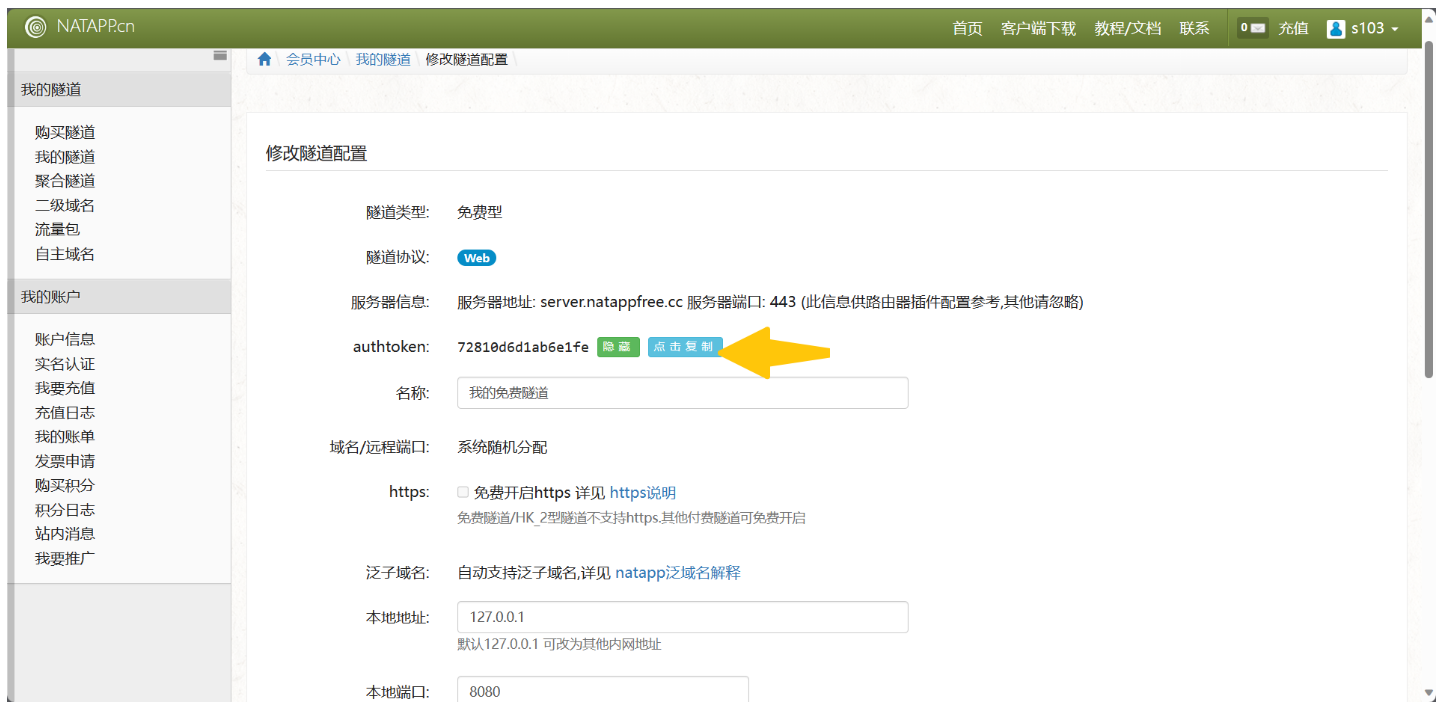The height and width of the screenshot is (721, 1442).
Task: Click the blue Web protocol badge
Action: click(x=477, y=257)
